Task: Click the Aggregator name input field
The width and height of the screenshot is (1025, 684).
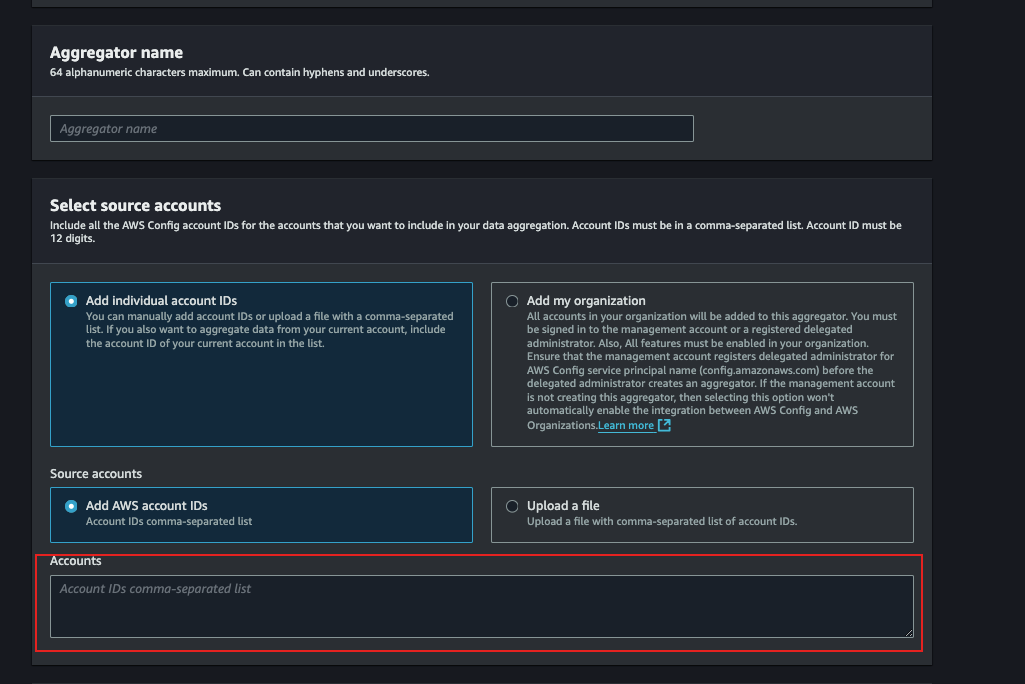Action: 371,129
